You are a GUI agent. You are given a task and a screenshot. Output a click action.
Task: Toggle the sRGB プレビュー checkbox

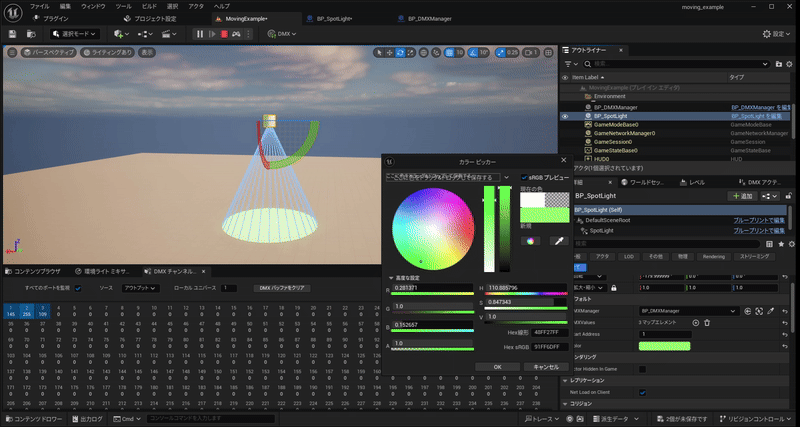pyautogui.click(x=524, y=178)
